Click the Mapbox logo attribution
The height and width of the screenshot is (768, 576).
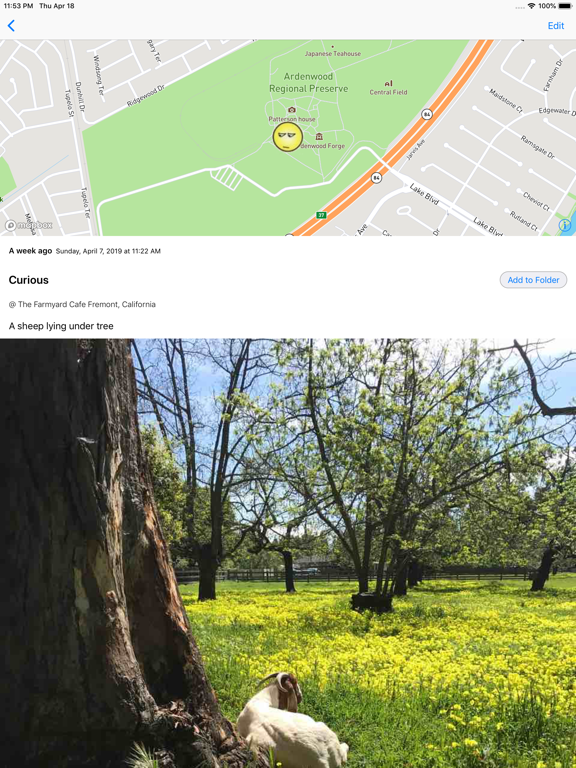(28, 225)
